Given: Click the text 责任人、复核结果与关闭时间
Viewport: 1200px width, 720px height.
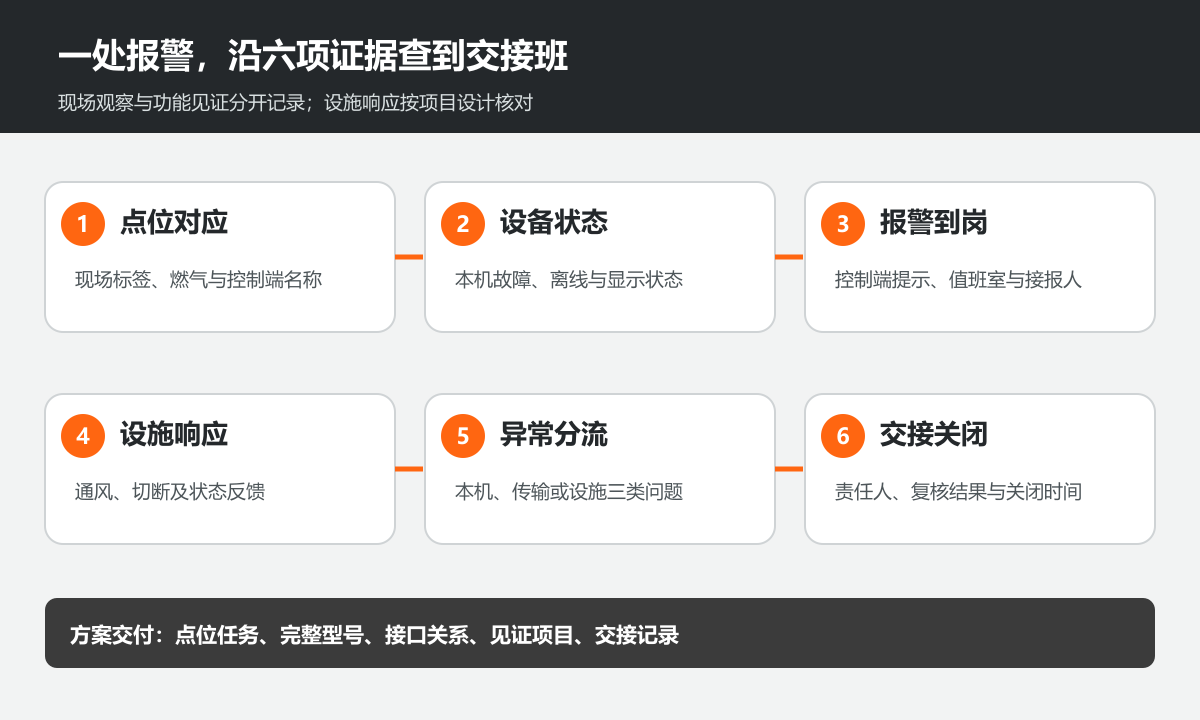Looking at the screenshot, I should tap(959, 492).
